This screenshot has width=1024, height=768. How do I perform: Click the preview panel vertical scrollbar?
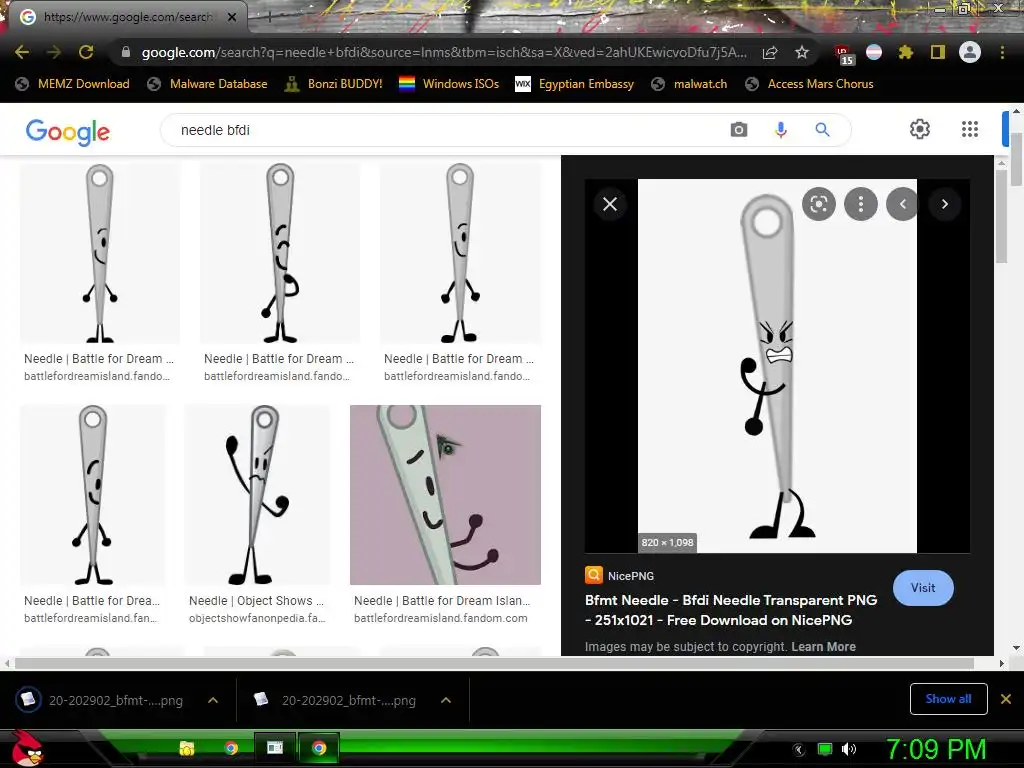(x=1000, y=216)
